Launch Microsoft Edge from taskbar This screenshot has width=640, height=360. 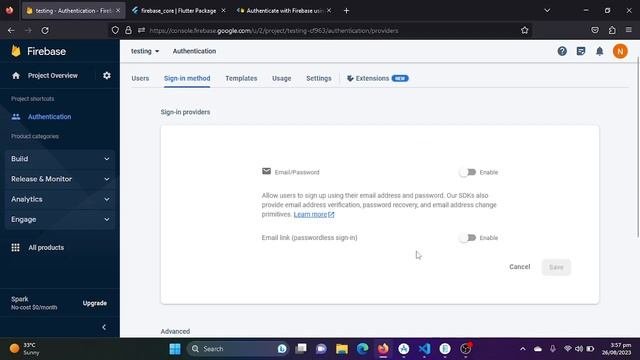362,349
